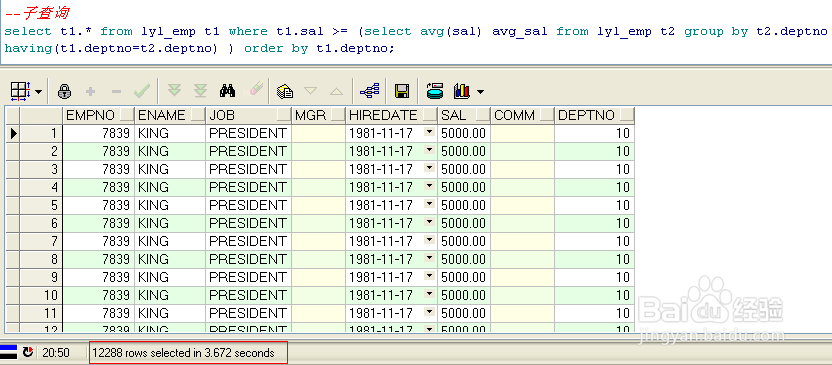Click the linked query tree icon
The height and width of the screenshot is (365, 832).
[369, 91]
